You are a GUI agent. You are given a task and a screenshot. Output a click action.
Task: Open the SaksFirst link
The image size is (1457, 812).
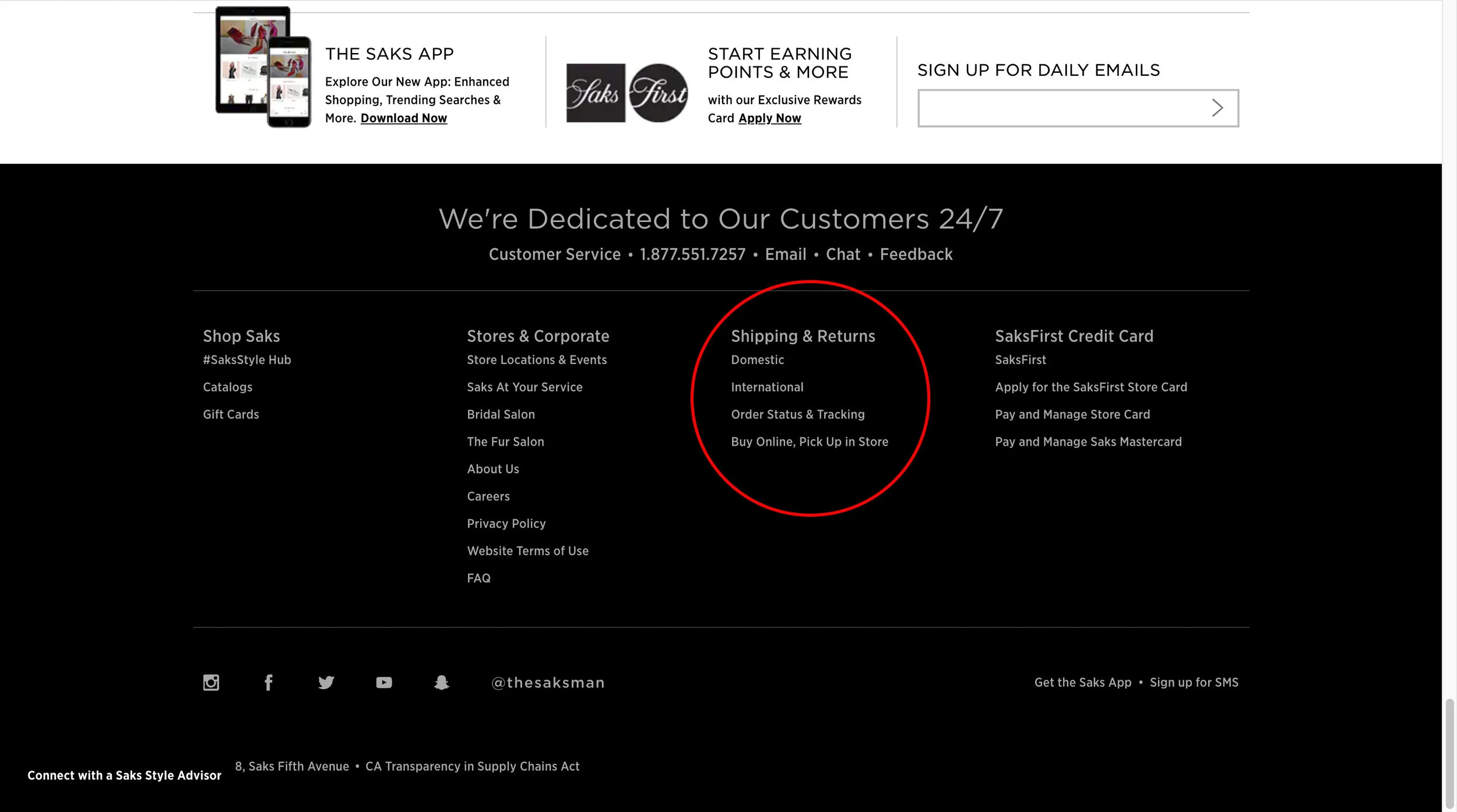(x=1020, y=360)
